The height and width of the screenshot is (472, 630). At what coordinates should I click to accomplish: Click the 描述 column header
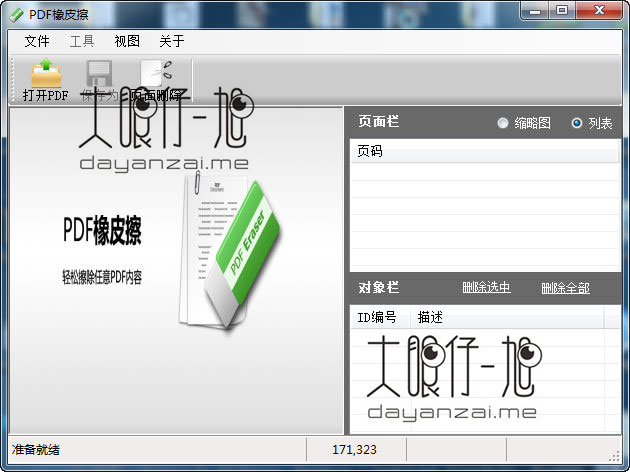(x=507, y=317)
